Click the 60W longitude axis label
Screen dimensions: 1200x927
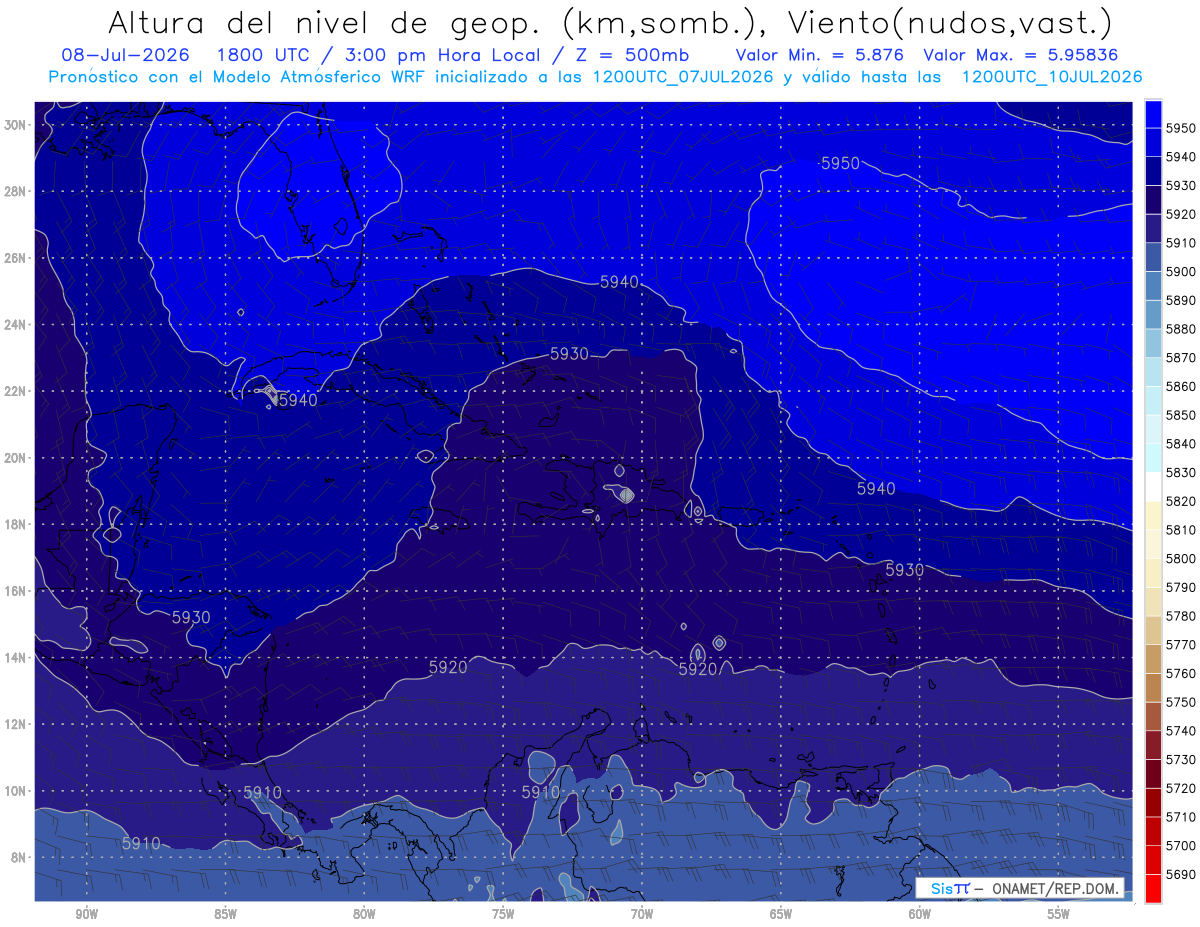coord(920,914)
